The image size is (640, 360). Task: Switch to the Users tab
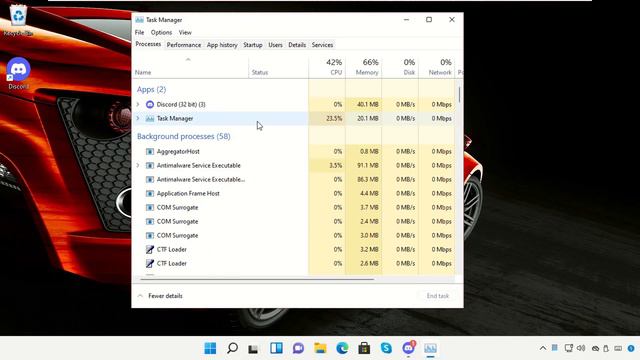(x=275, y=45)
